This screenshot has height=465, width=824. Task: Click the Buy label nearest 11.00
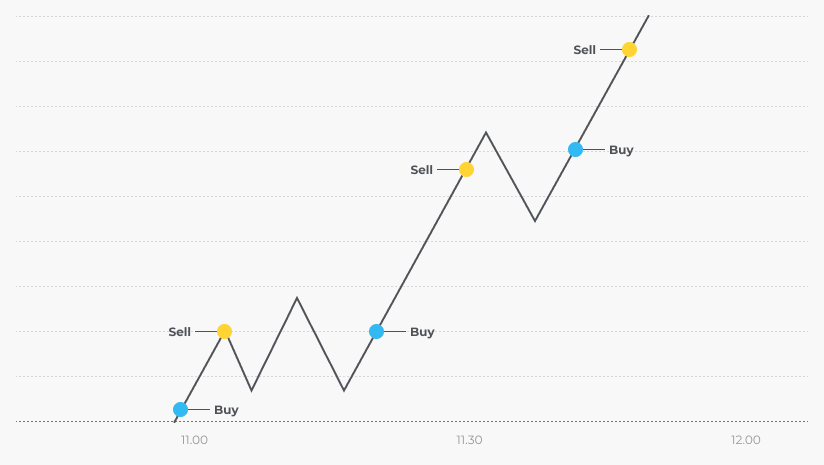tap(226, 410)
